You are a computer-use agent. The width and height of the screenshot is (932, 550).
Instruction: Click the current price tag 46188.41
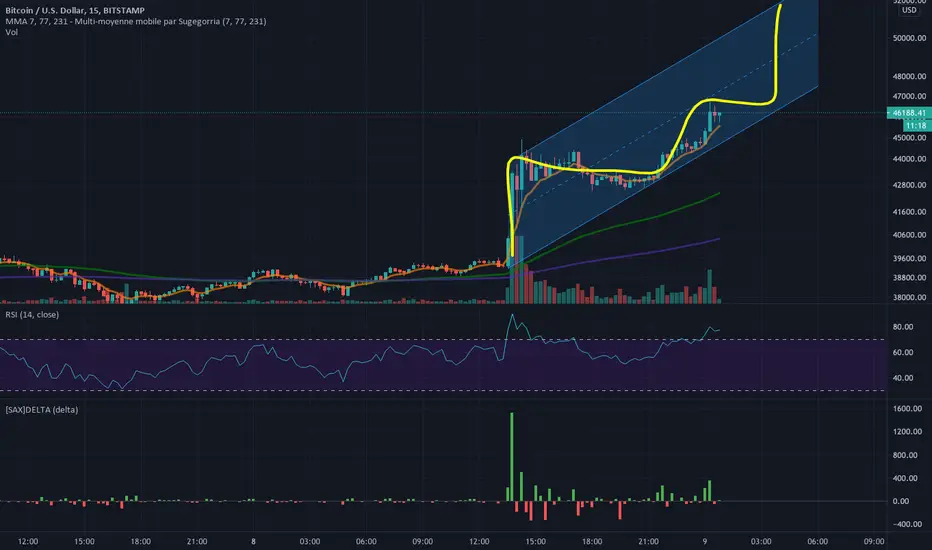[909, 112]
